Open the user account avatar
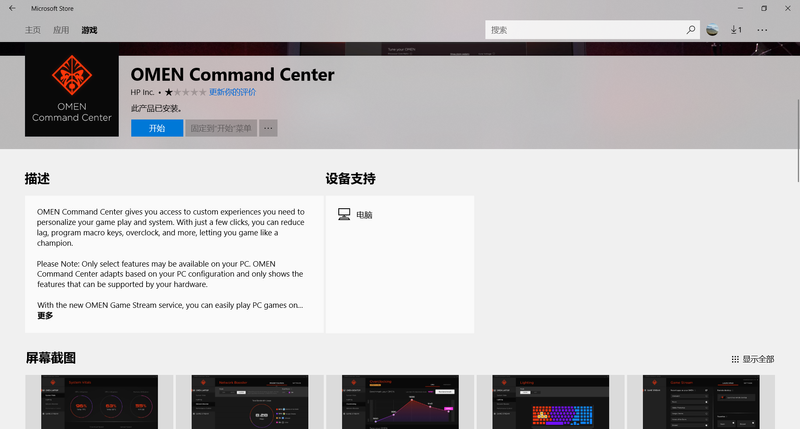Viewport: 800px width, 429px height. (x=711, y=30)
